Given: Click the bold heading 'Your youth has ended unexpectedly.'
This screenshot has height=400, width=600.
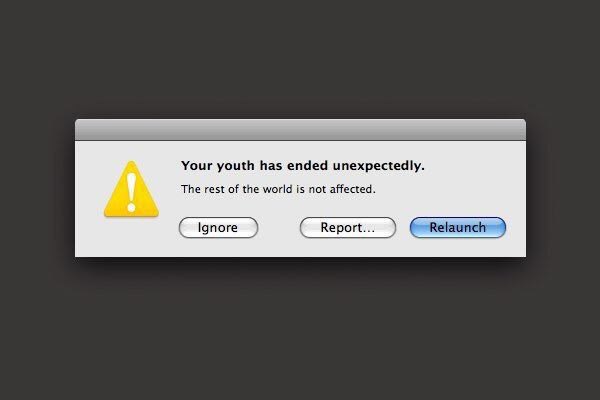Looking at the screenshot, I should pyautogui.click(x=303, y=166).
